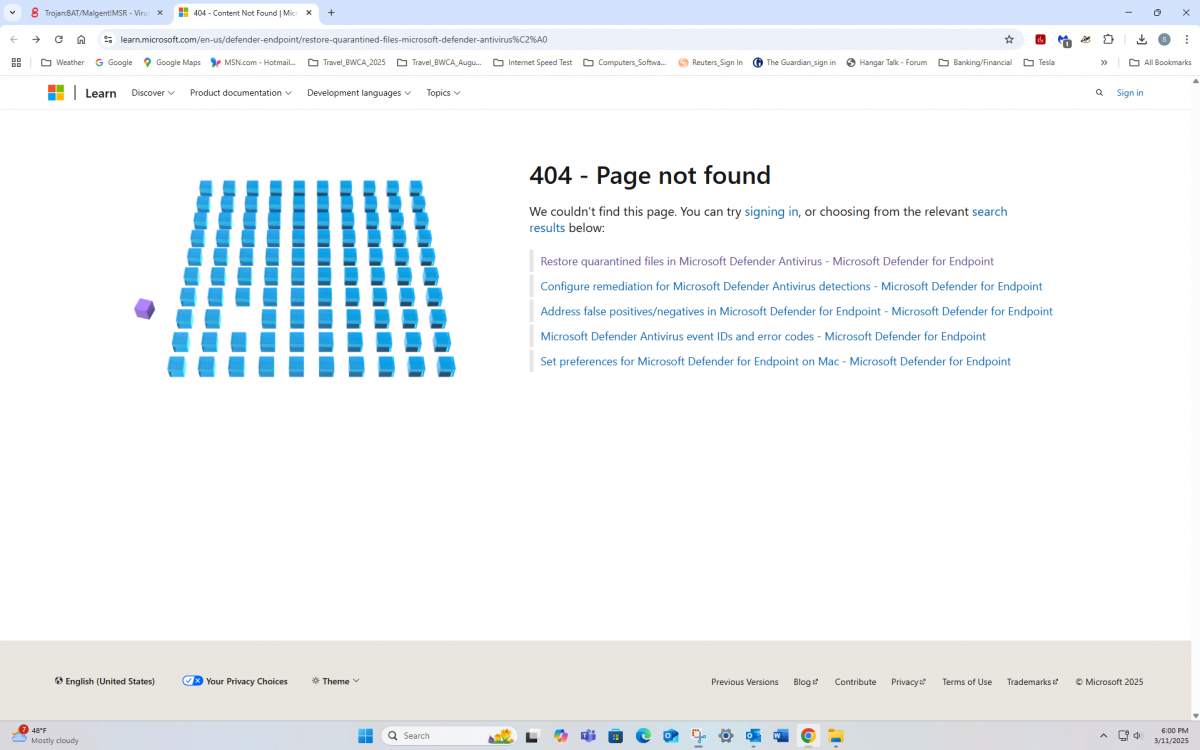Open the Chrome three-dot menu
1200x750 pixels.
tap(1186, 39)
